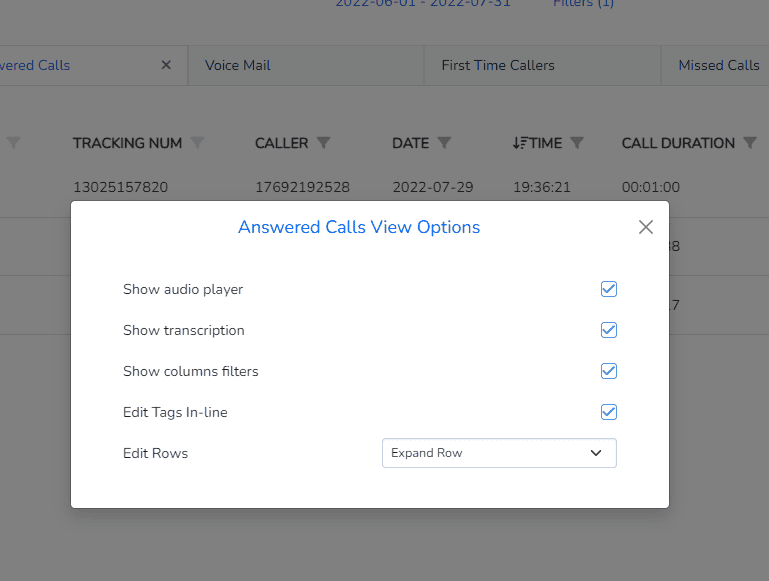The height and width of the screenshot is (581, 769).
Task: Open the TRACKING NUM column filter icon
Action: [x=197, y=143]
